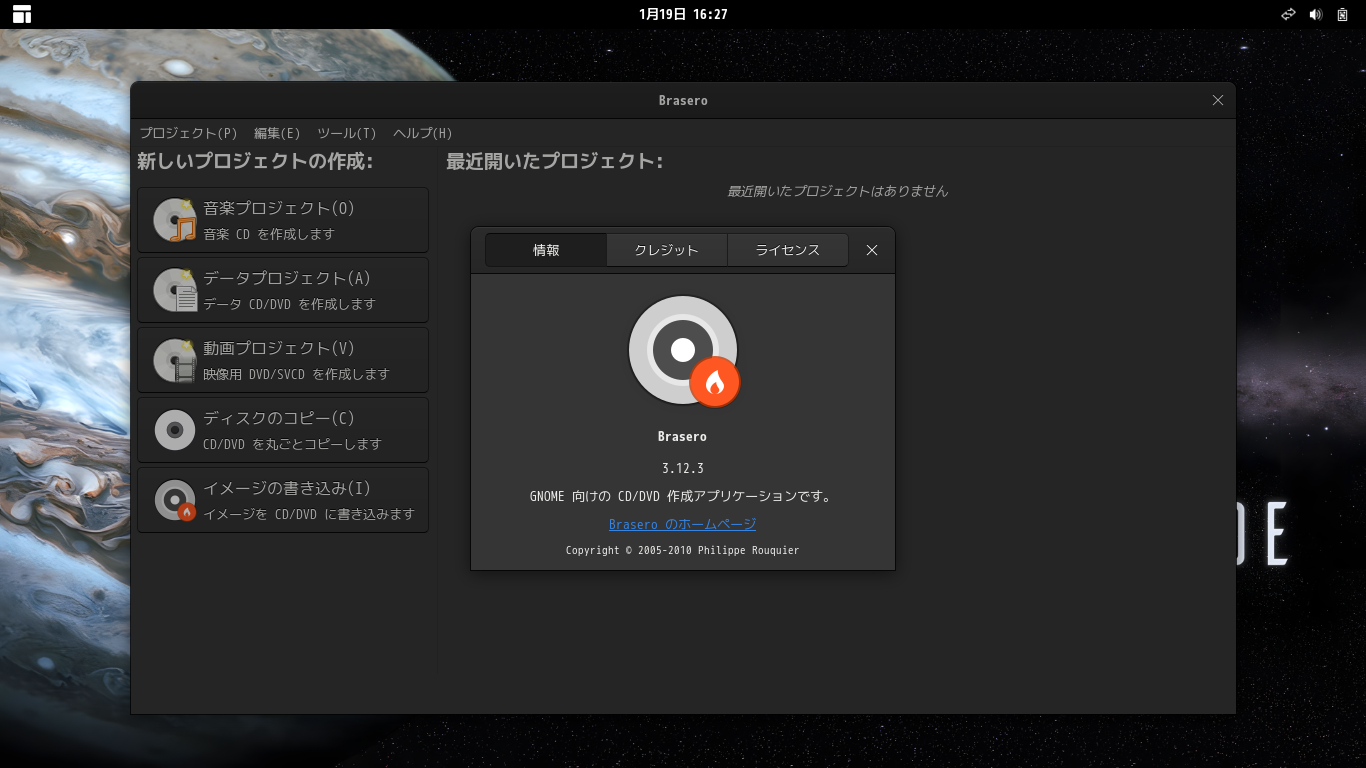The image size is (1366, 768).
Task: Close the Brasero main window
Action: (1218, 100)
